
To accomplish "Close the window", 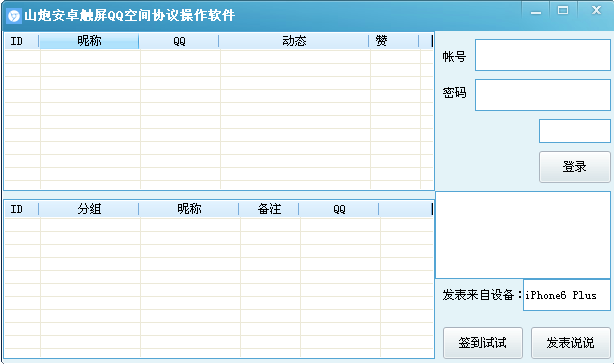I will click(596, 10).
